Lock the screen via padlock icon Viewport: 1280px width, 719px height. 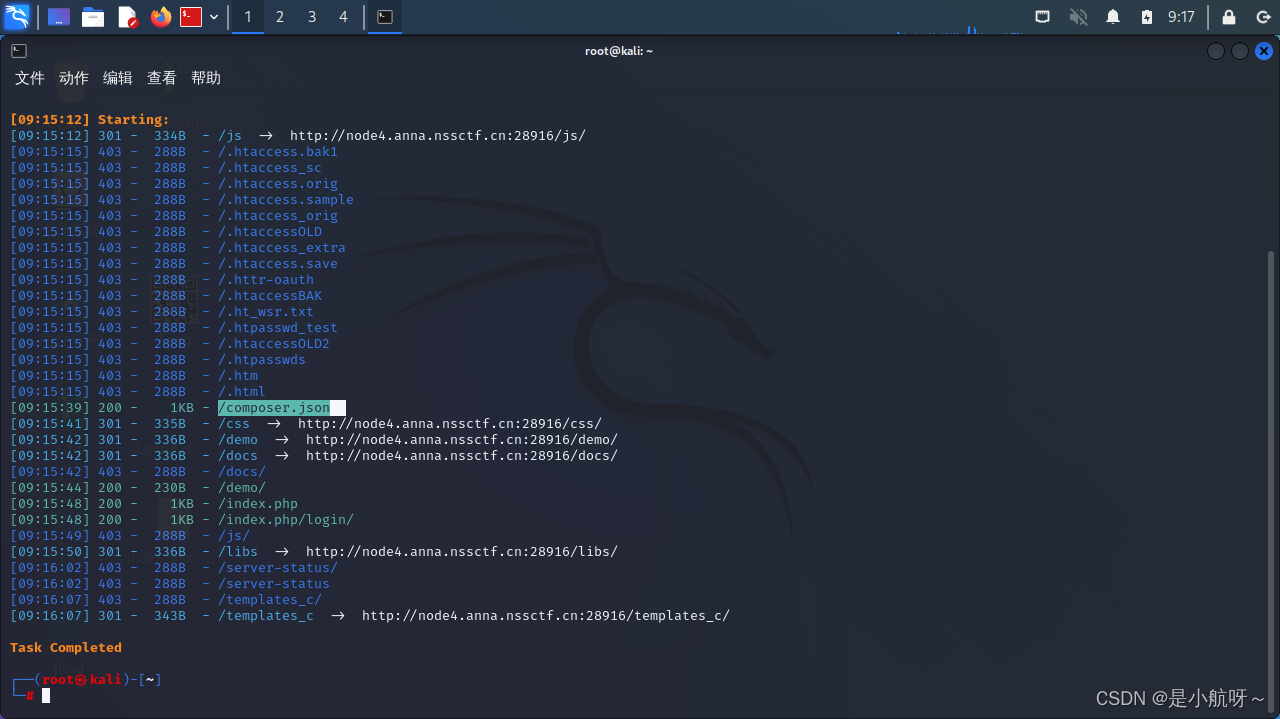1228,17
